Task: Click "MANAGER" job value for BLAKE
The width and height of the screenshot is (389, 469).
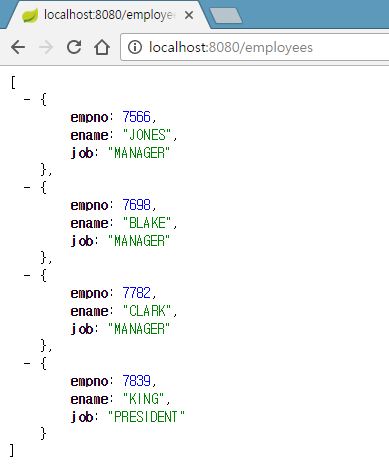Action: click(139, 241)
